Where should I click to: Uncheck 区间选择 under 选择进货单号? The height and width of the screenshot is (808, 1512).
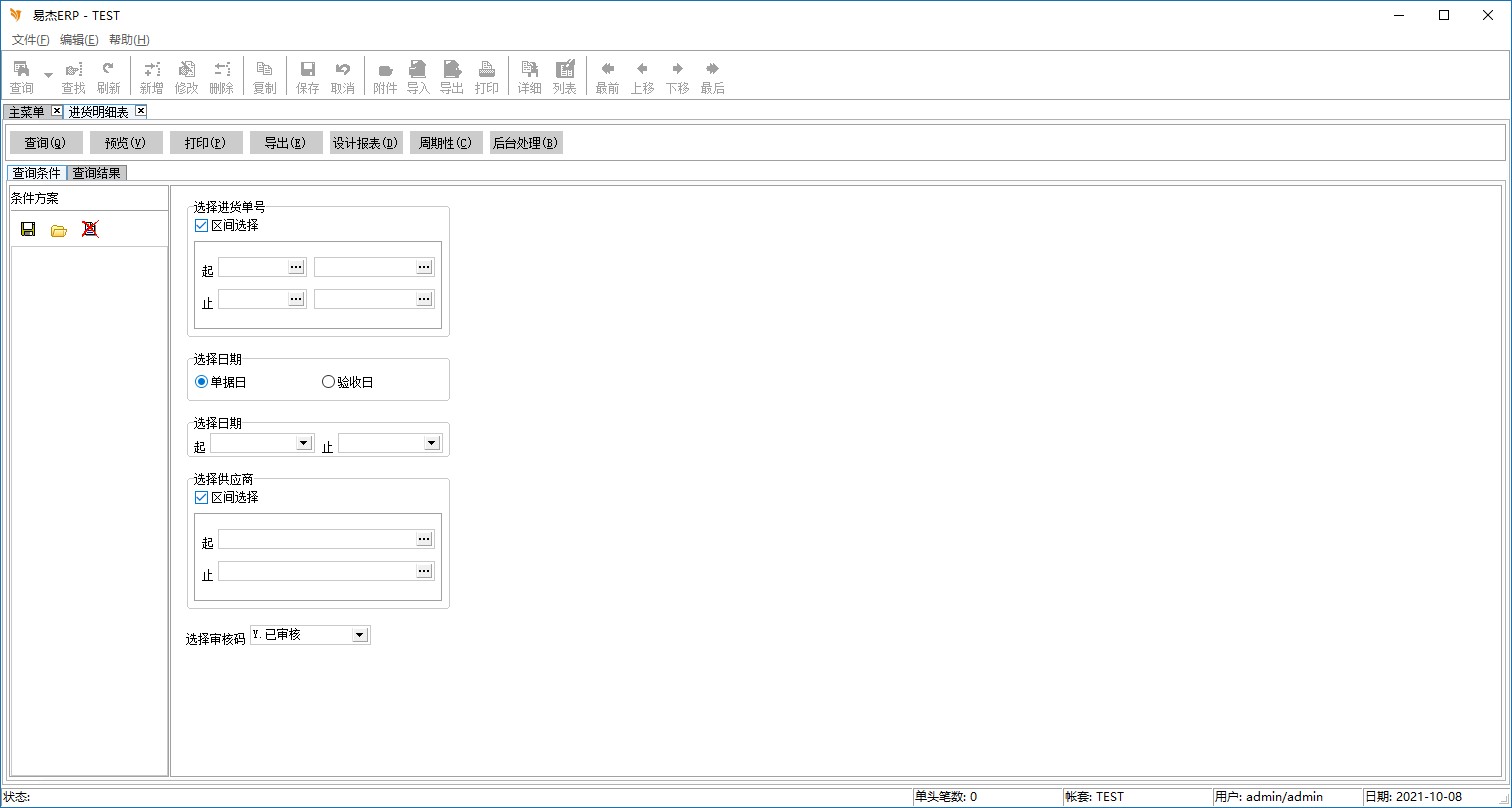click(x=202, y=226)
